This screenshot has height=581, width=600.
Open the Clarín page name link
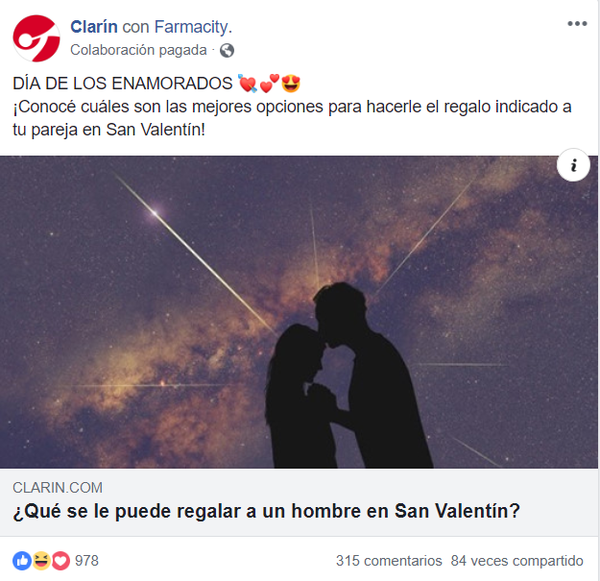pos(94,27)
